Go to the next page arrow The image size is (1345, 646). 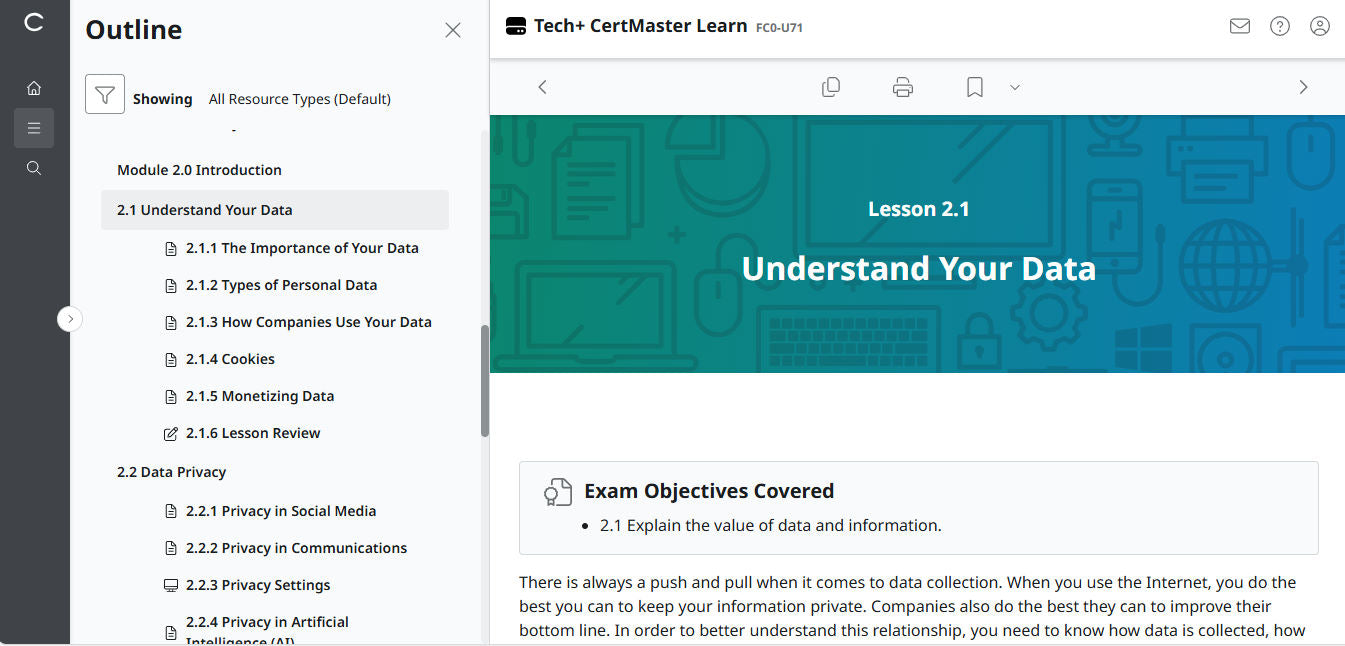(1303, 87)
